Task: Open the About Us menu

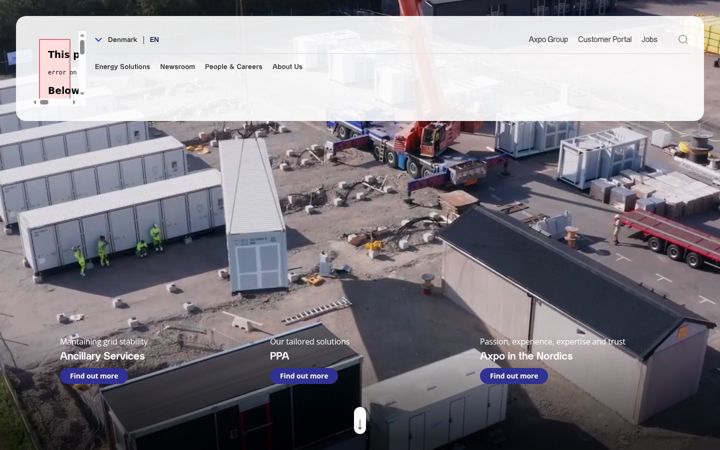Action: 287,67
